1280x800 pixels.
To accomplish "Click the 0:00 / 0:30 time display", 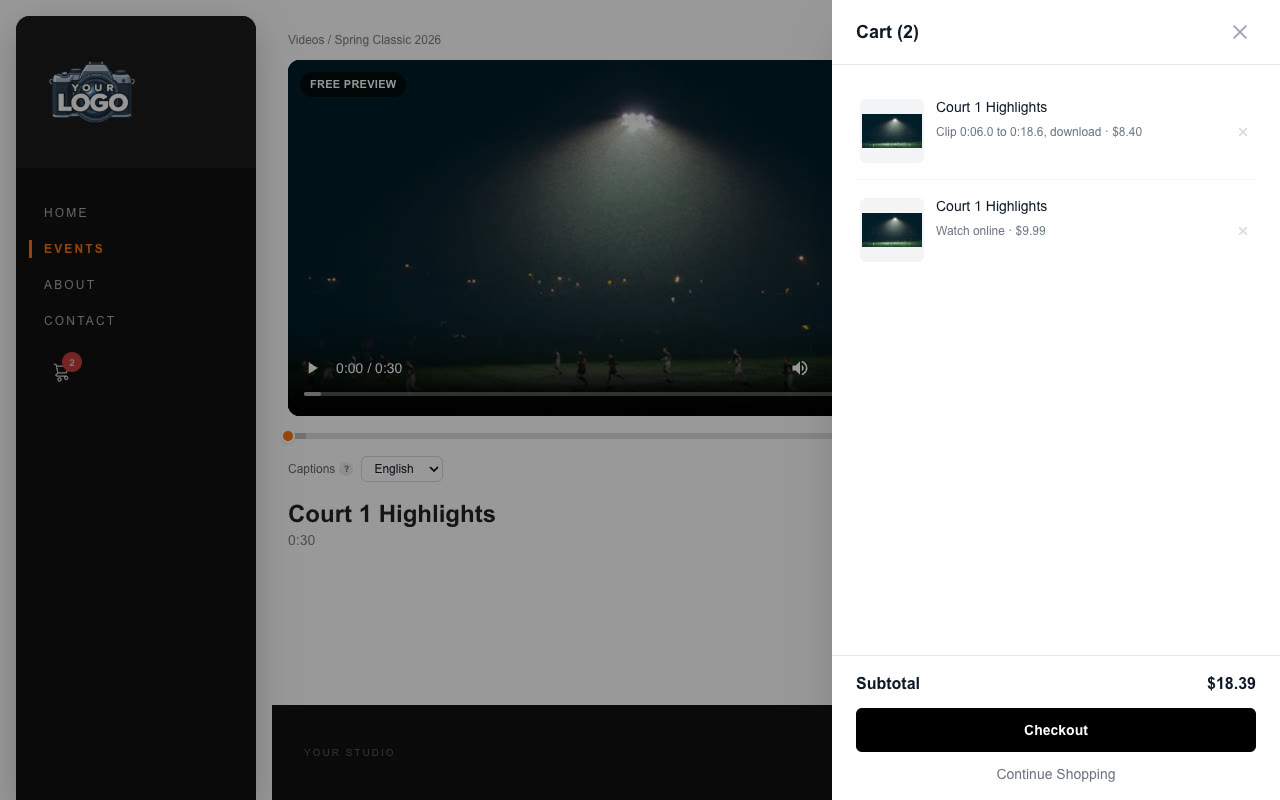I will tap(369, 368).
